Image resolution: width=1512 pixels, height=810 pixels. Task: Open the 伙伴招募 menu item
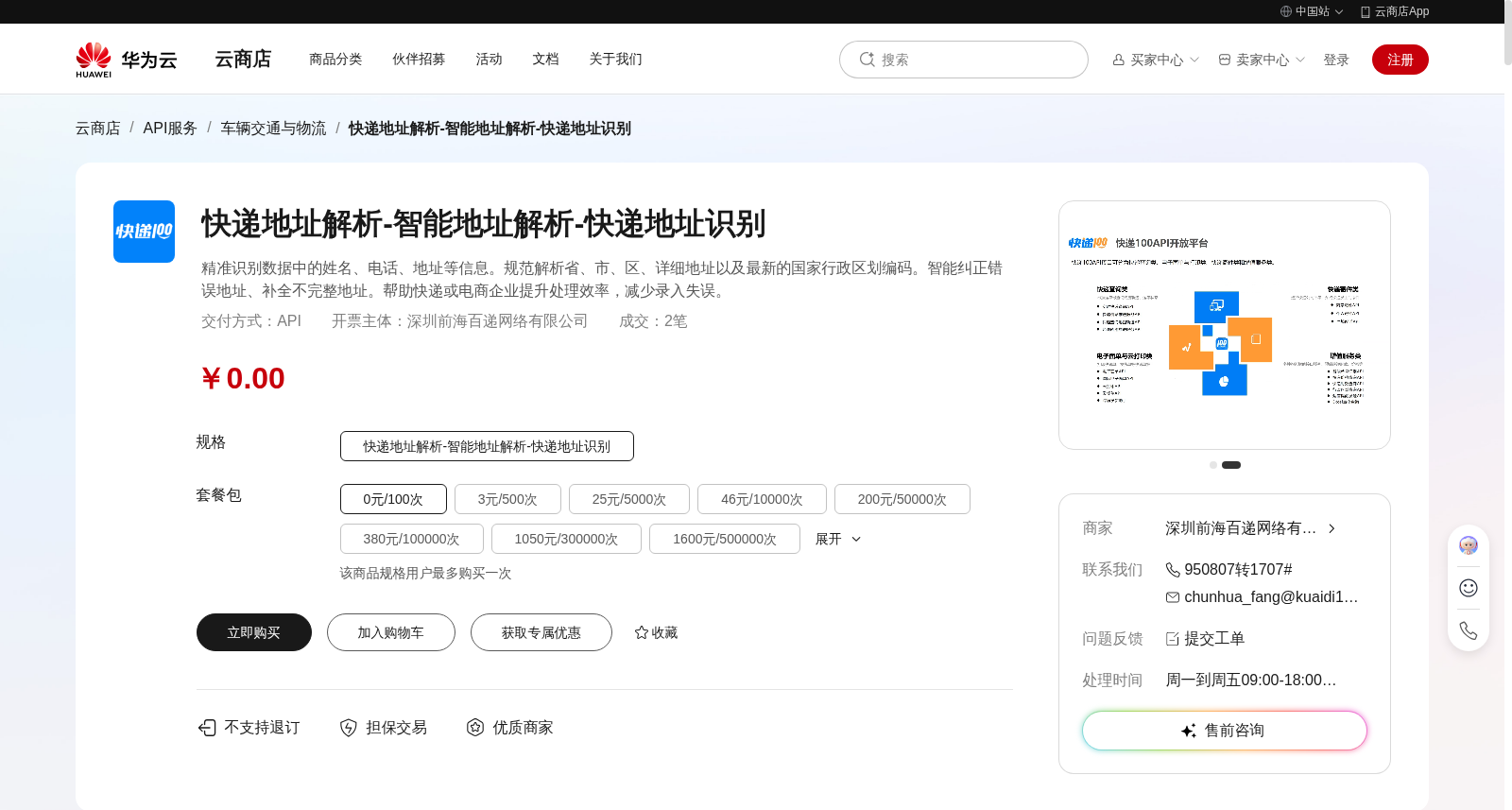coord(419,59)
